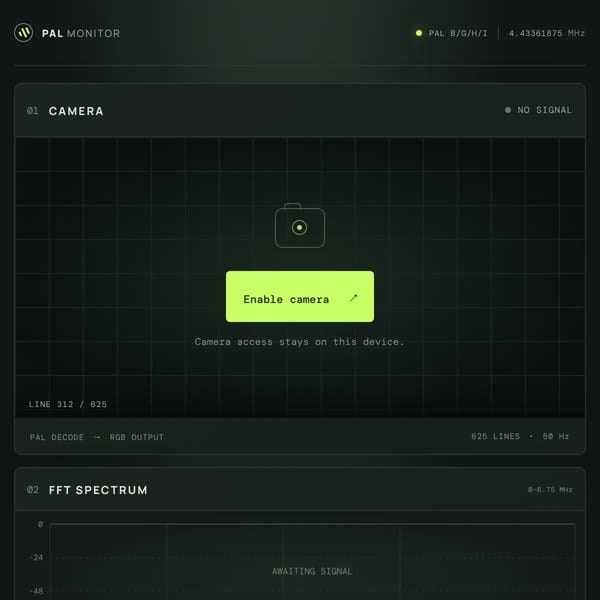600x600 pixels.
Task: Click the arrow icon on Enable camera button
Action: pyautogui.click(x=353, y=298)
